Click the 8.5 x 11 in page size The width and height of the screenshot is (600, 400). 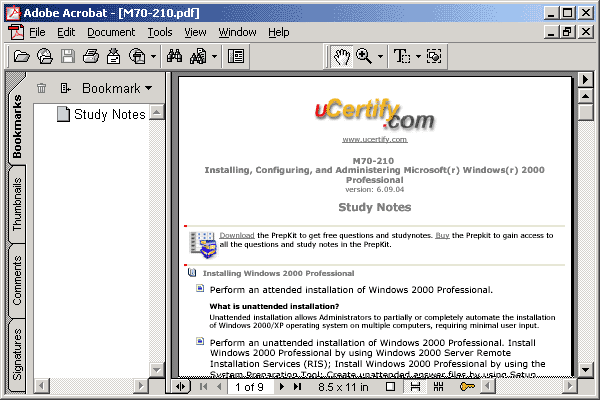343,387
